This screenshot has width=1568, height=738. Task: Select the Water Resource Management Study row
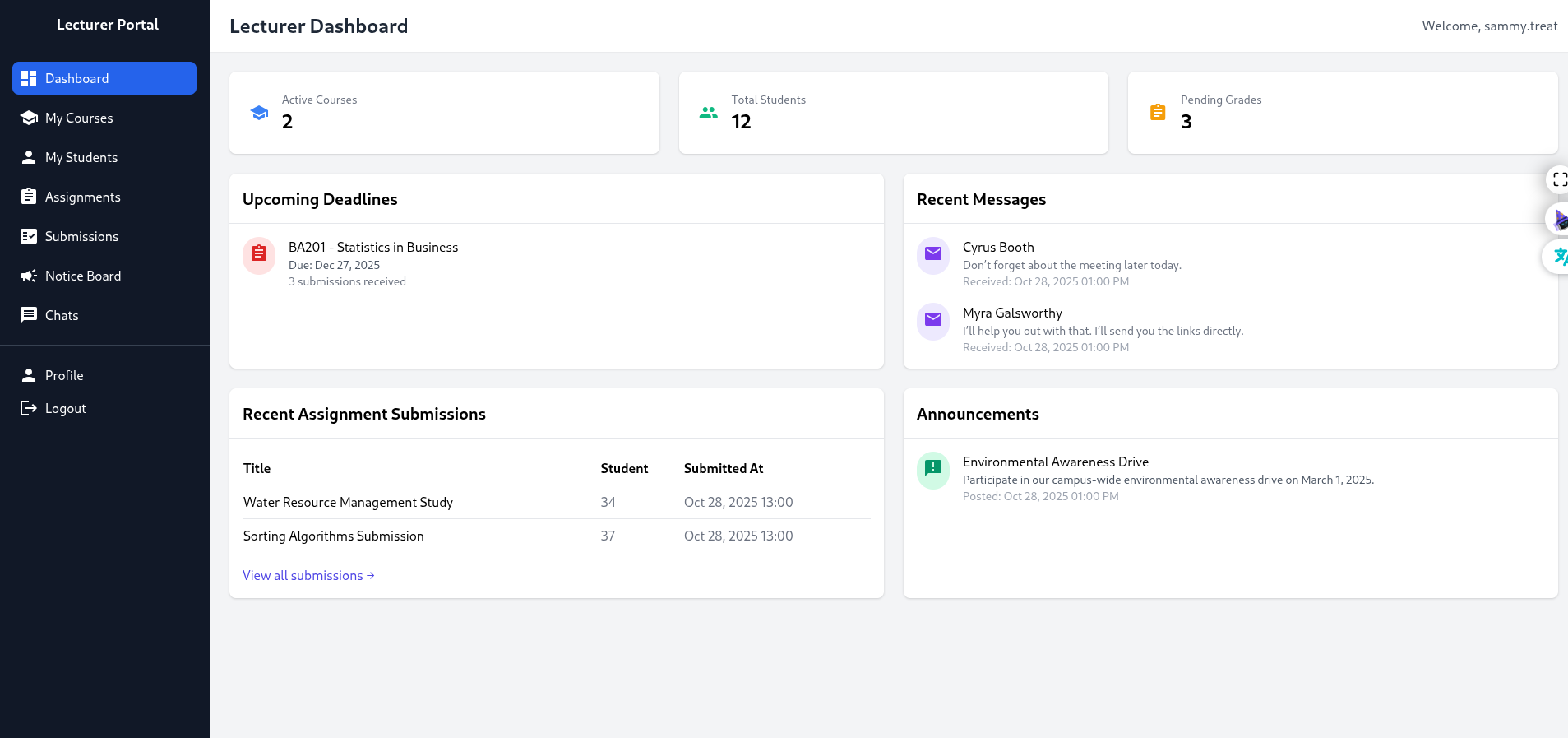(x=348, y=502)
